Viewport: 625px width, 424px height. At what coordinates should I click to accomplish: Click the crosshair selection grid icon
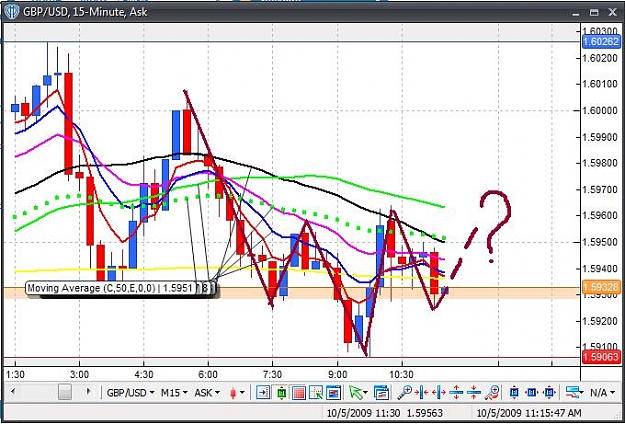[316, 393]
